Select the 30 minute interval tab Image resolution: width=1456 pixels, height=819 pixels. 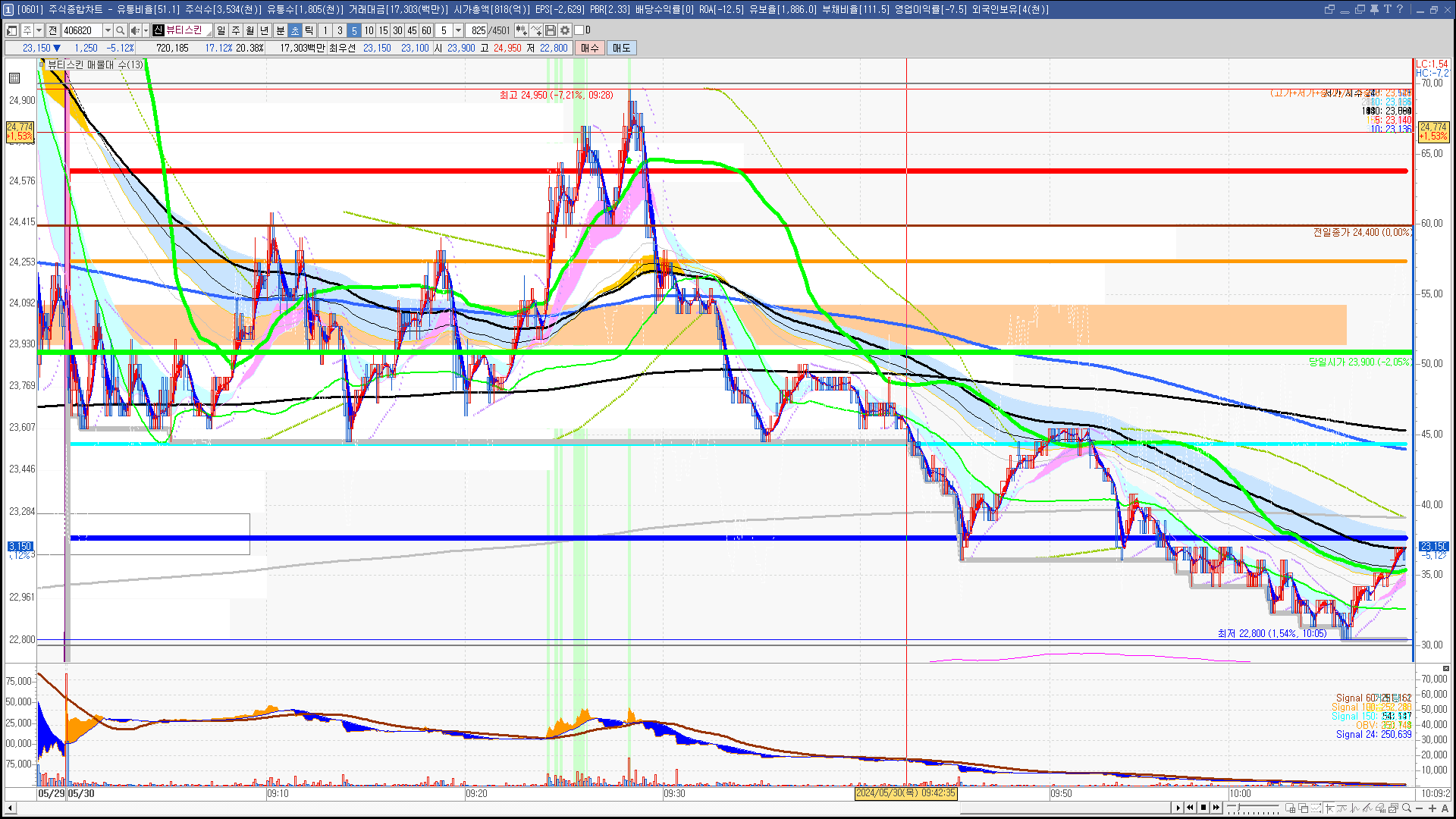click(397, 30)
